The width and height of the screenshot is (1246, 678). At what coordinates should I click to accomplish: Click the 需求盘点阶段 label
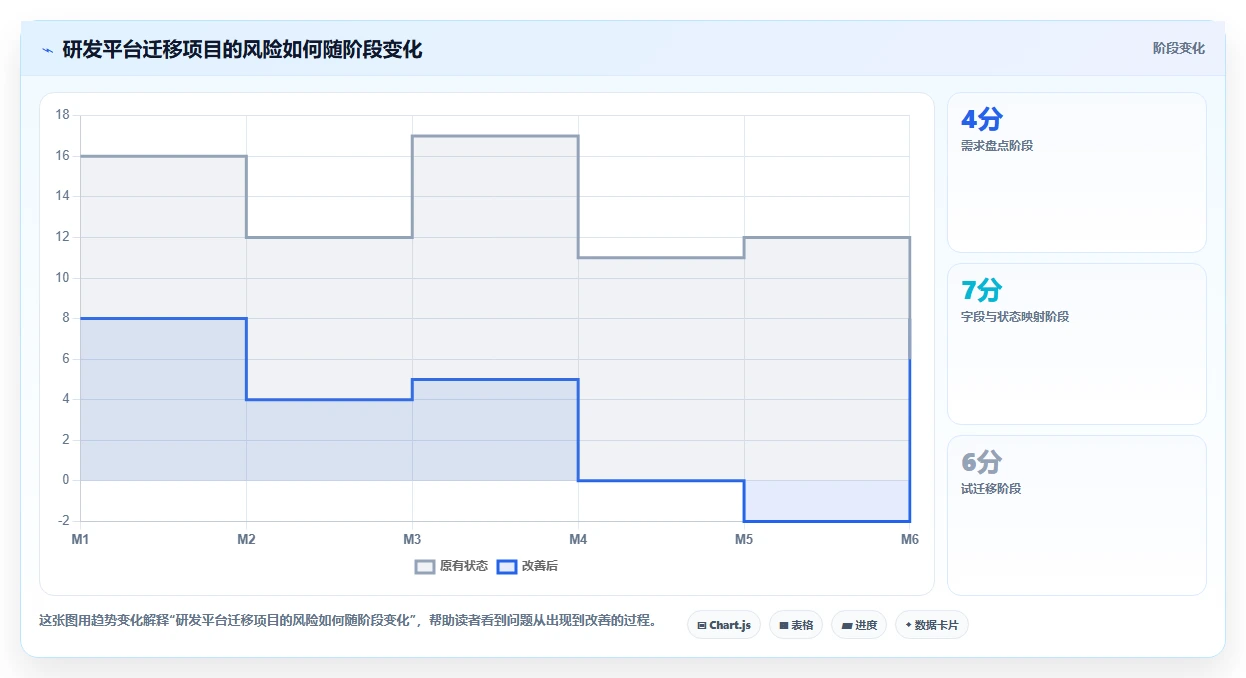996,146
